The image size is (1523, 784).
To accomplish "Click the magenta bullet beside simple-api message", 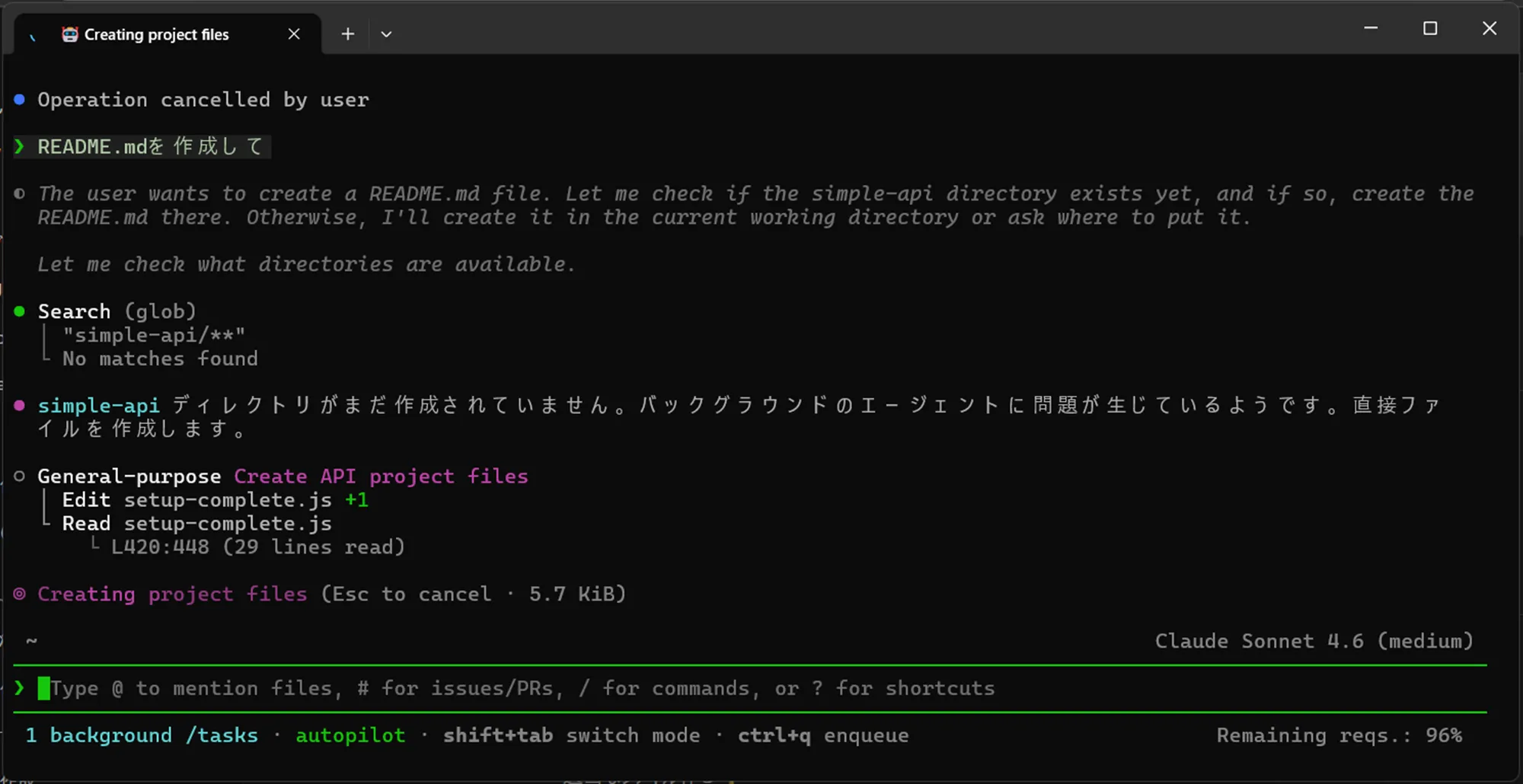I will pos(20,406).
